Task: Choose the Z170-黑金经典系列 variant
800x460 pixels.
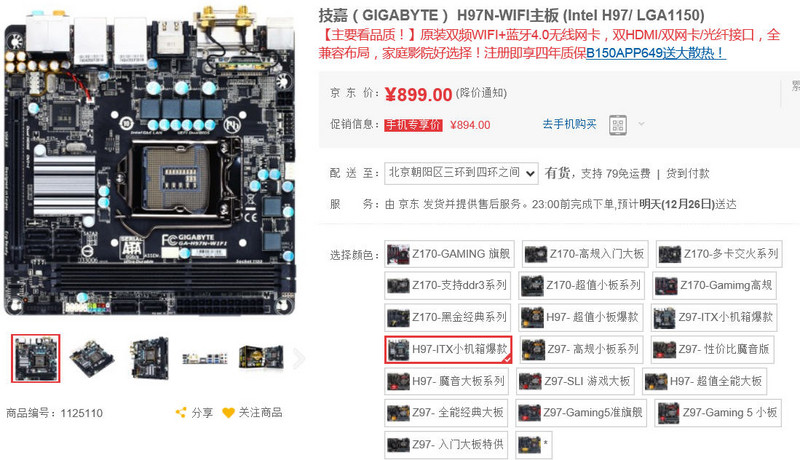Action: 447,317
